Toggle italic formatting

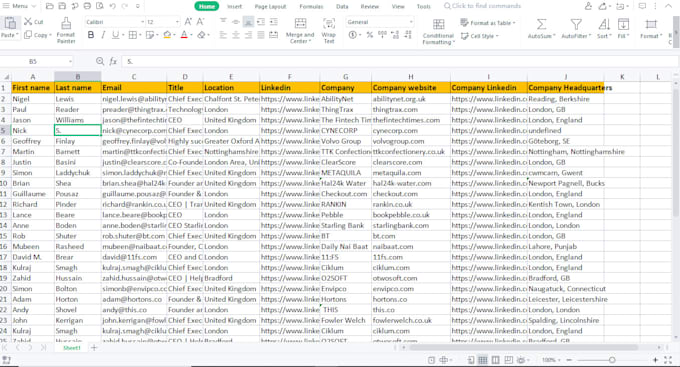point(103,35)
